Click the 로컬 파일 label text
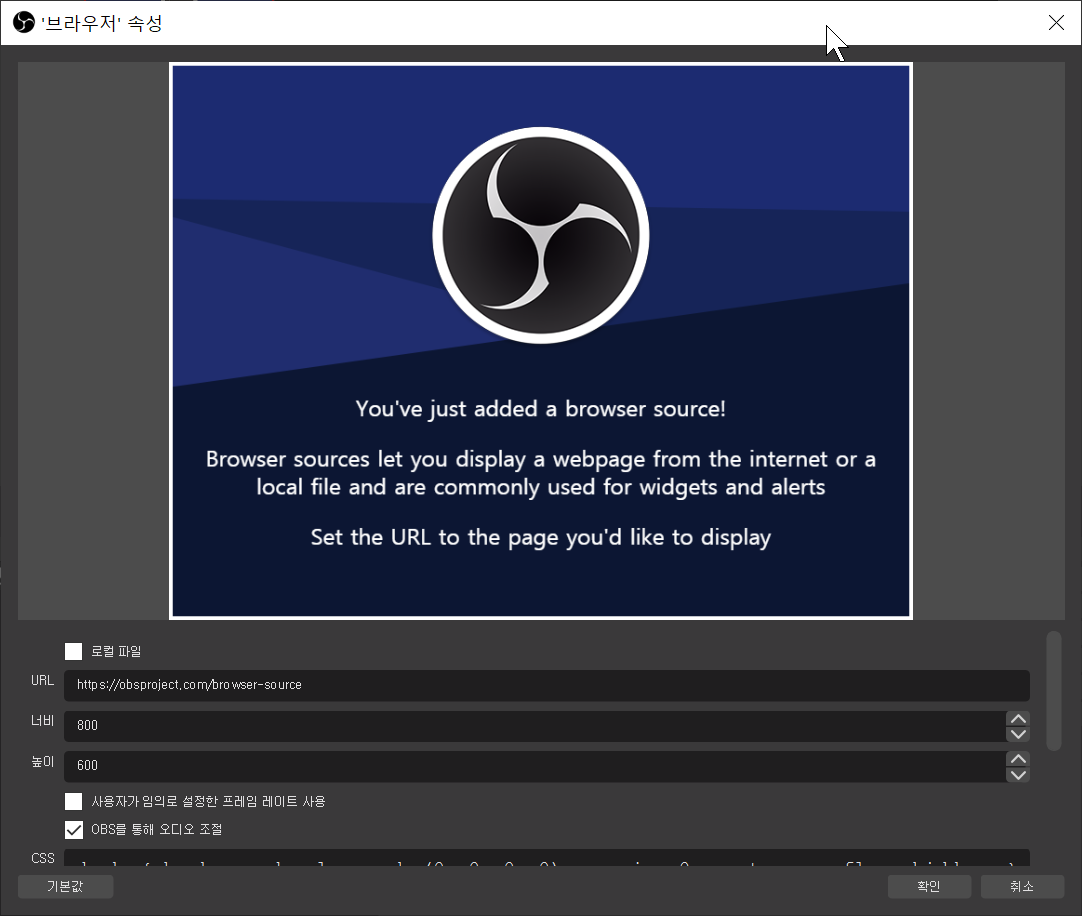 tap(116, 651)
